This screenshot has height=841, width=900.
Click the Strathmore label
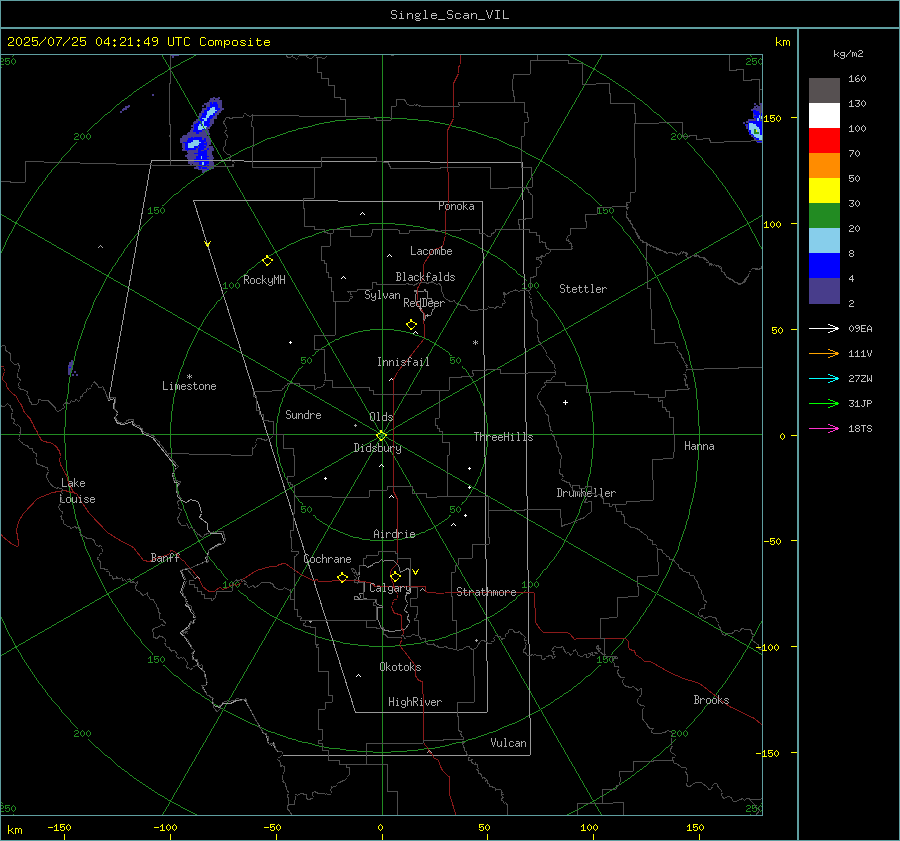(486, 592)
